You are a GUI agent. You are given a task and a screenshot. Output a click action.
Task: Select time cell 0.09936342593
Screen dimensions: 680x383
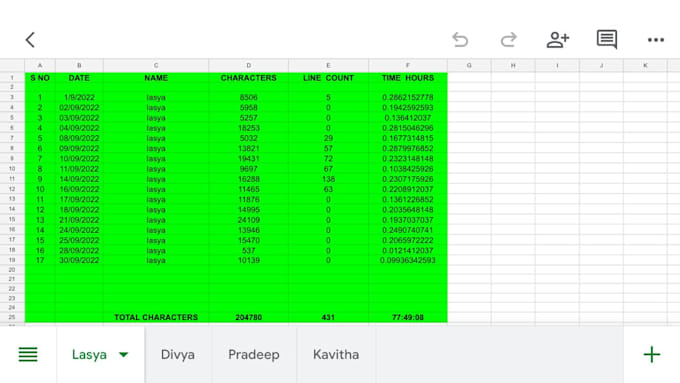(408, 260)
